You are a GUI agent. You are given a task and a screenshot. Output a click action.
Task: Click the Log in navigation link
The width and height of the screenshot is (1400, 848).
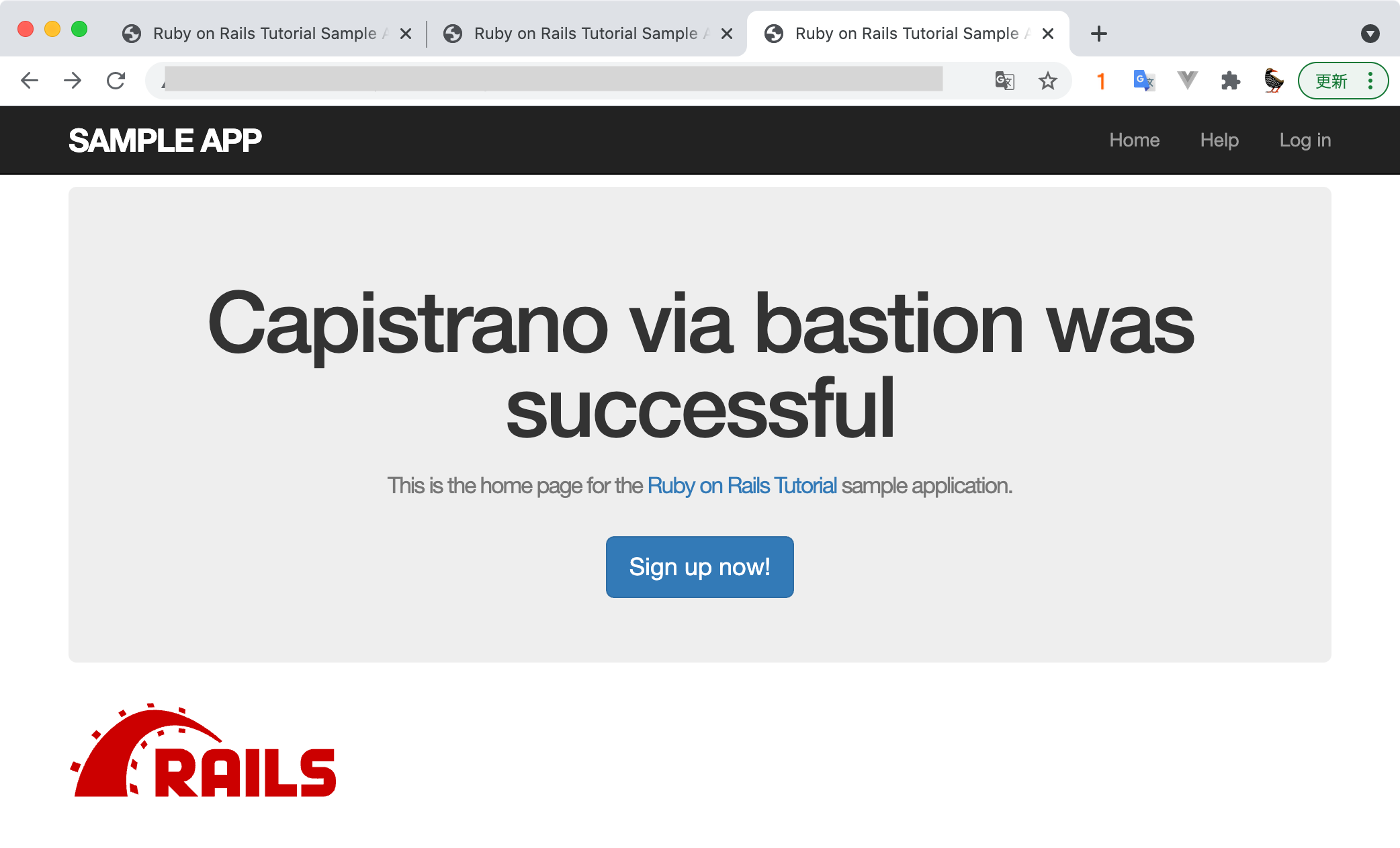pyautogui.click(x=1305, y=140)
